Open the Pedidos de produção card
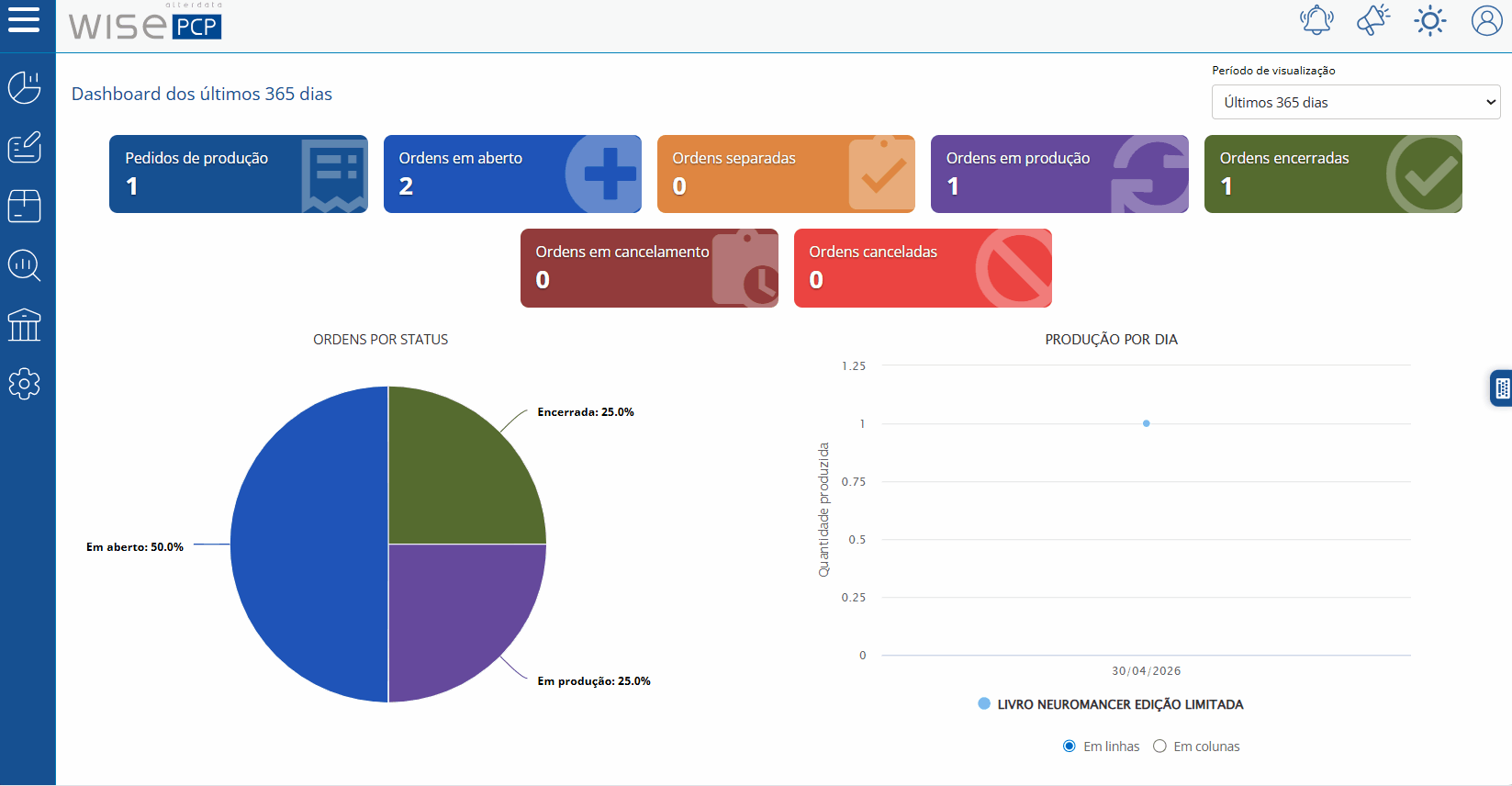Viewport: 1512px width, 786px height. pos(239,174)
